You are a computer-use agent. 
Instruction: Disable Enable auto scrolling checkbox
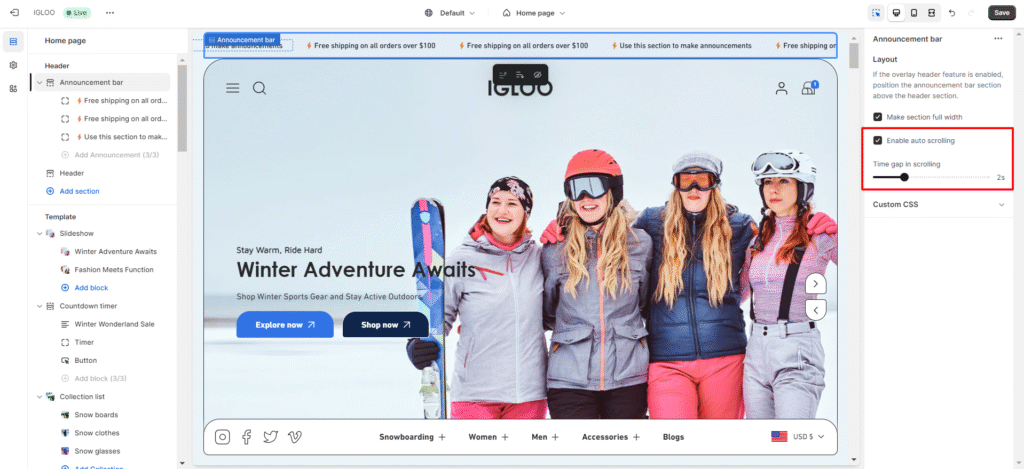[x=878, y=141]
